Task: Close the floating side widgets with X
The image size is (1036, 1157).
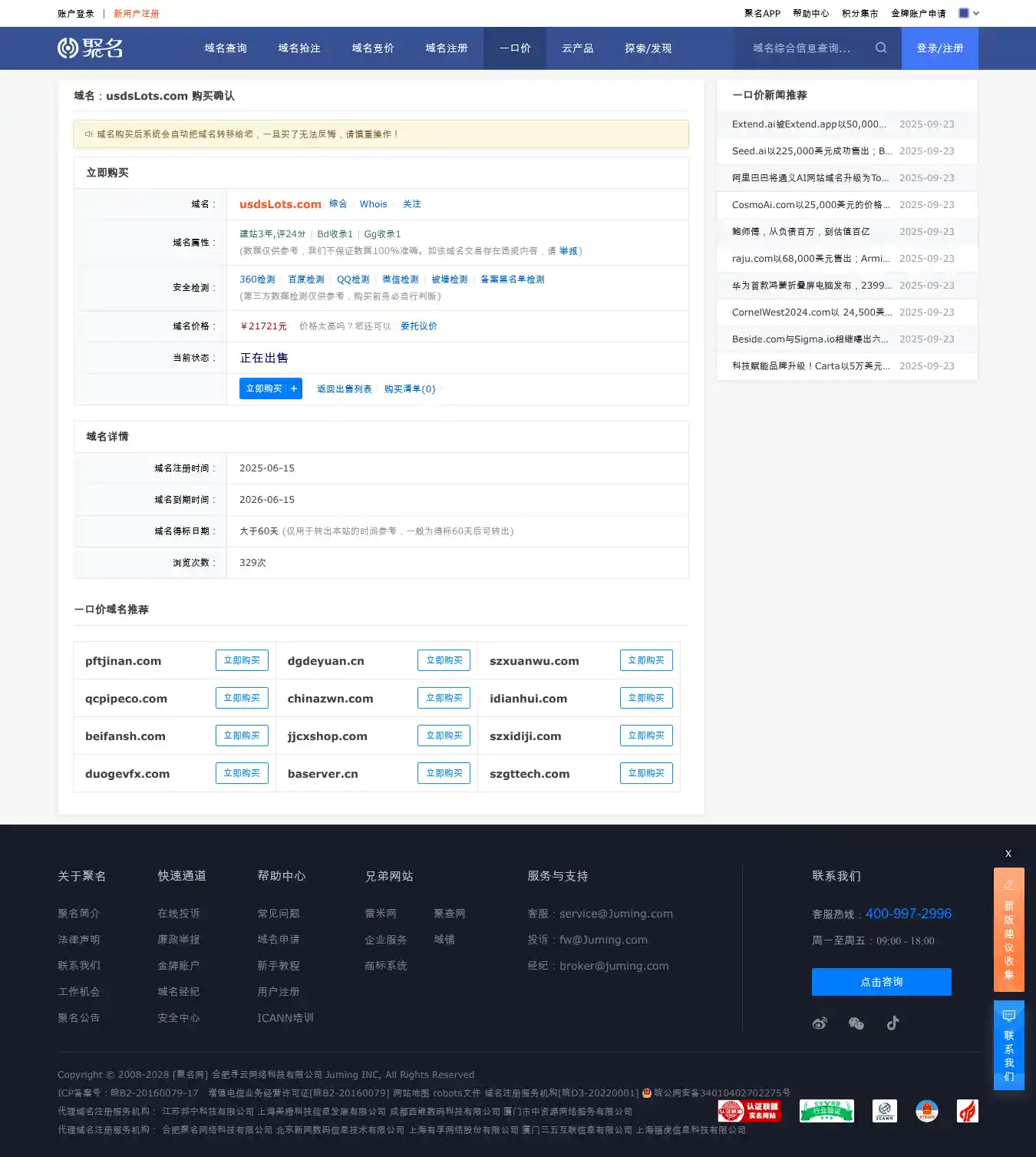Action: [1008, 853]
